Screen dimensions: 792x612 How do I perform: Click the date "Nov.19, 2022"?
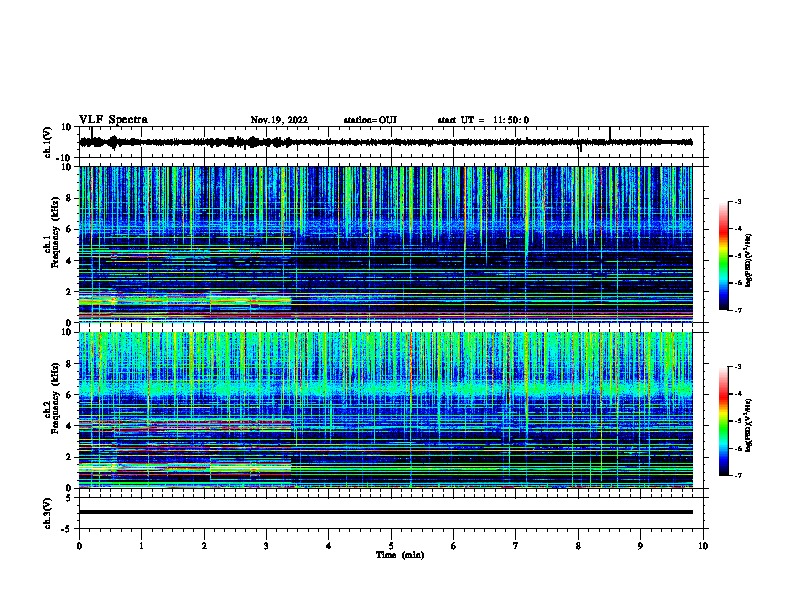tap(279, 120)
